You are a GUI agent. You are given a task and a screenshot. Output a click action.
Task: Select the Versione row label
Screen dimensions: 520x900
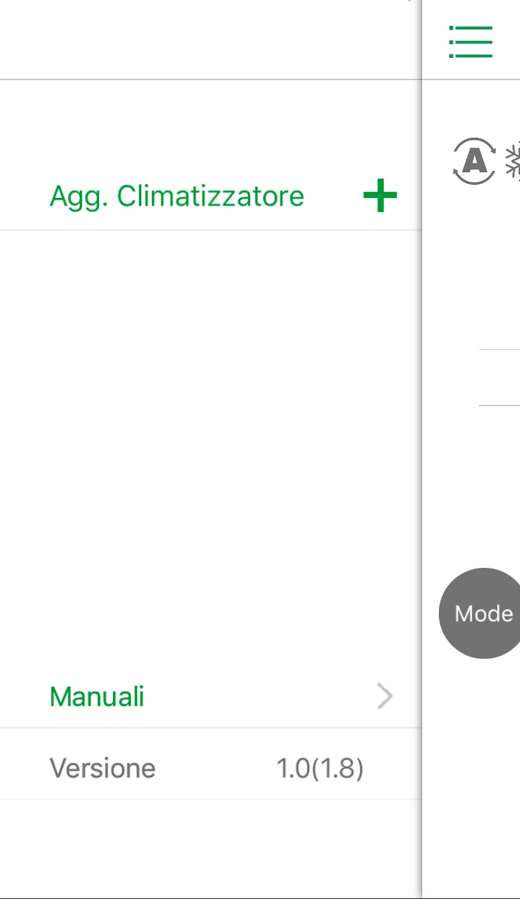tap(102, 768)
